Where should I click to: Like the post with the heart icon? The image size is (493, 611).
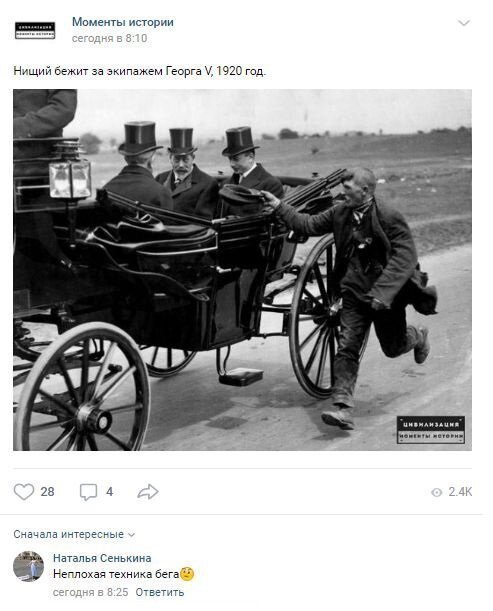tap(24, 492)
